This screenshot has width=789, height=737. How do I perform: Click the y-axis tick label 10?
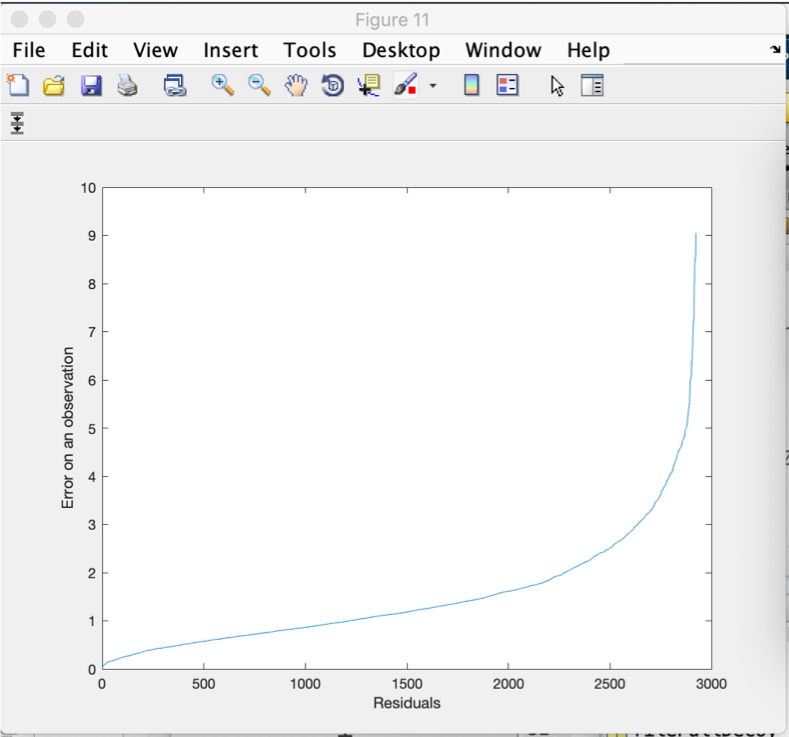pos(88,188)
